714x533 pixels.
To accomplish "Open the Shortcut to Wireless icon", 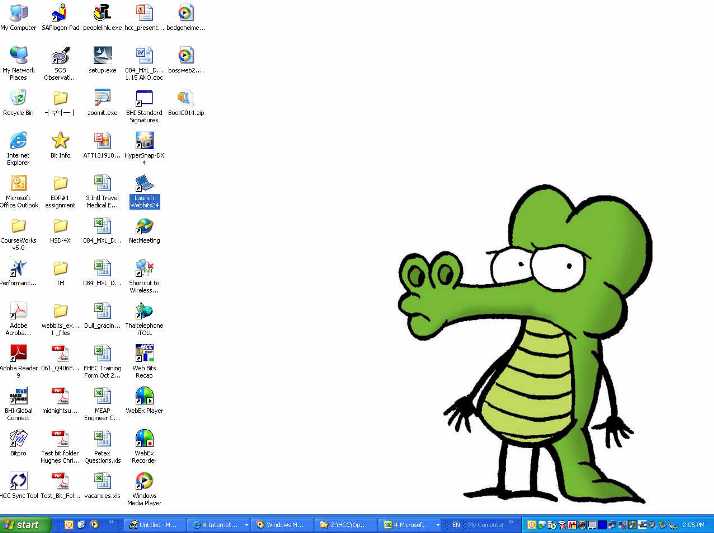I will [x=144, y=276].
